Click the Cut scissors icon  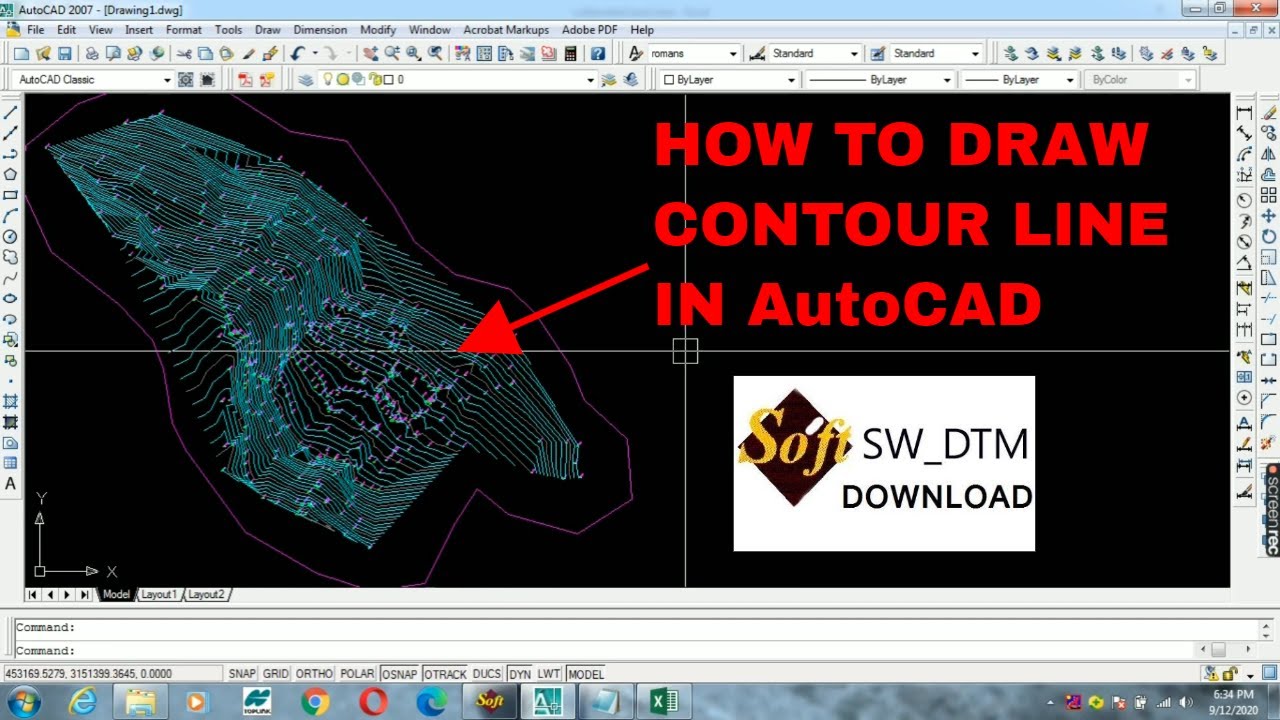click(x=184, y=53)
